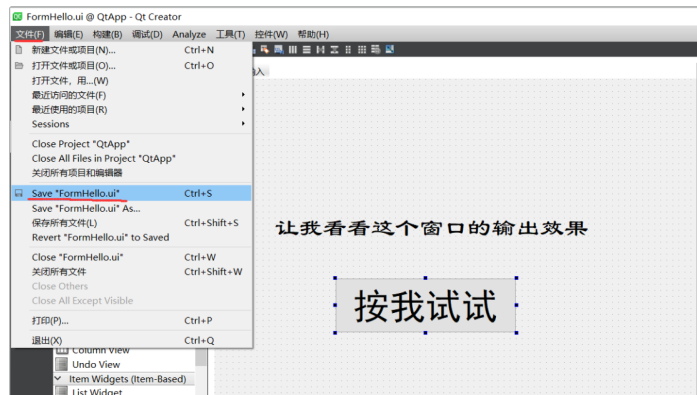Click the 按我试试 button on the form
This screenshot has height=395, width=697.
click(x=425, y=305)
